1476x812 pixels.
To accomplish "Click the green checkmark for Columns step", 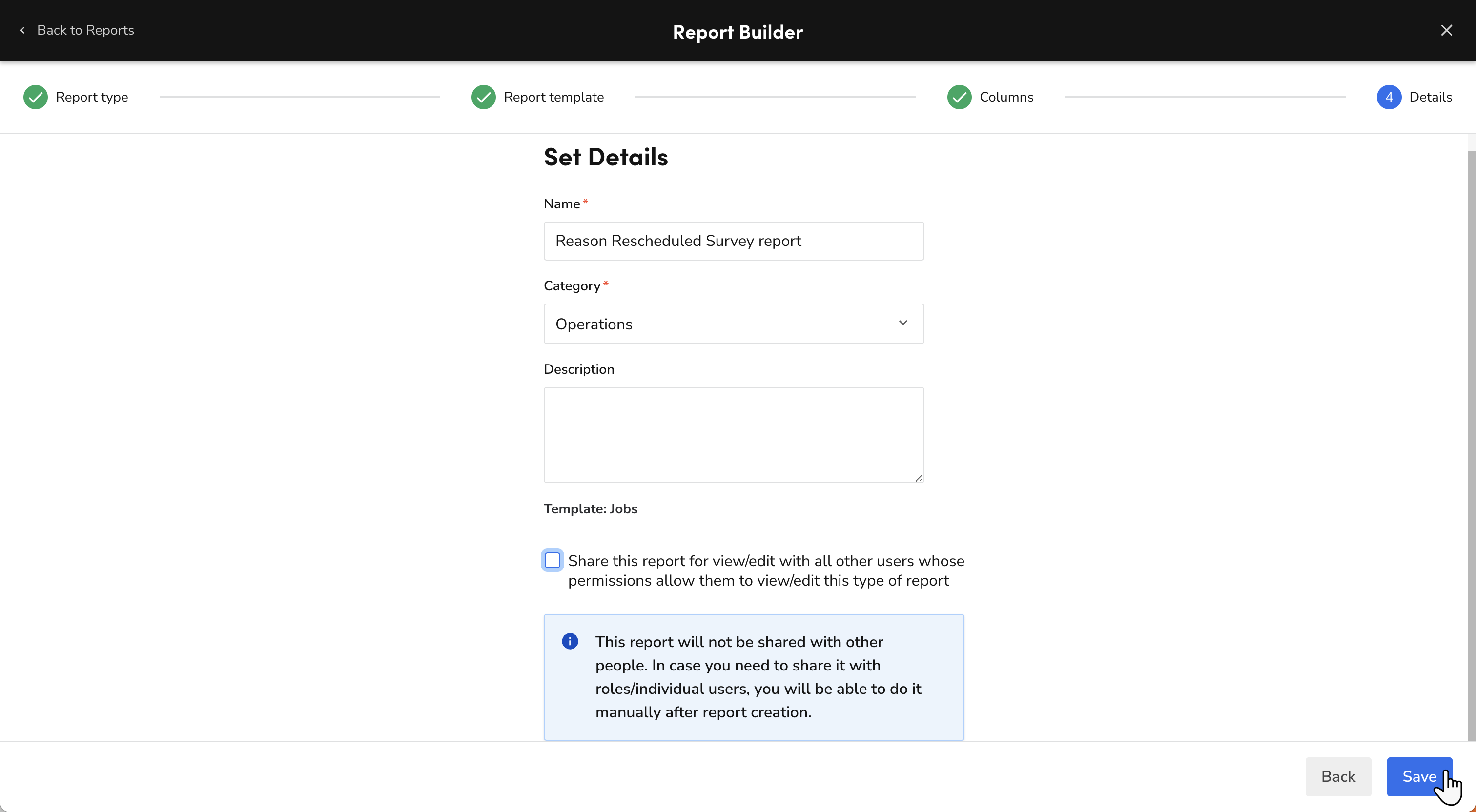I will coord(959,97).
